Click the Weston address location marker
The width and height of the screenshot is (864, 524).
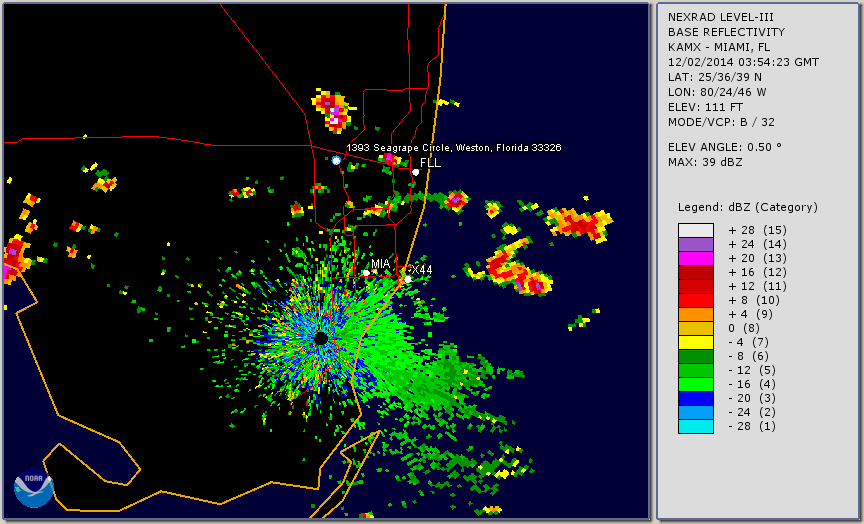click(336, 160)
